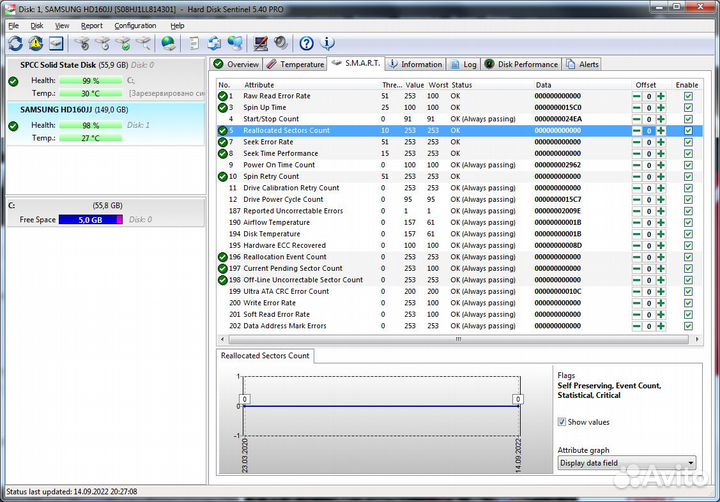This screenshot has width=720, height=502.
Task: Switch to the Log tab
Action: pyautogui.click(x=464, y=64)
